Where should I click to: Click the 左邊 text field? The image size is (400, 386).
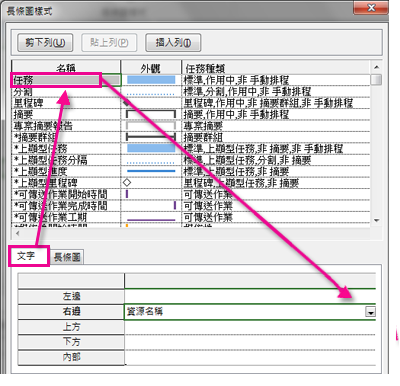click(x=250, y=296)
